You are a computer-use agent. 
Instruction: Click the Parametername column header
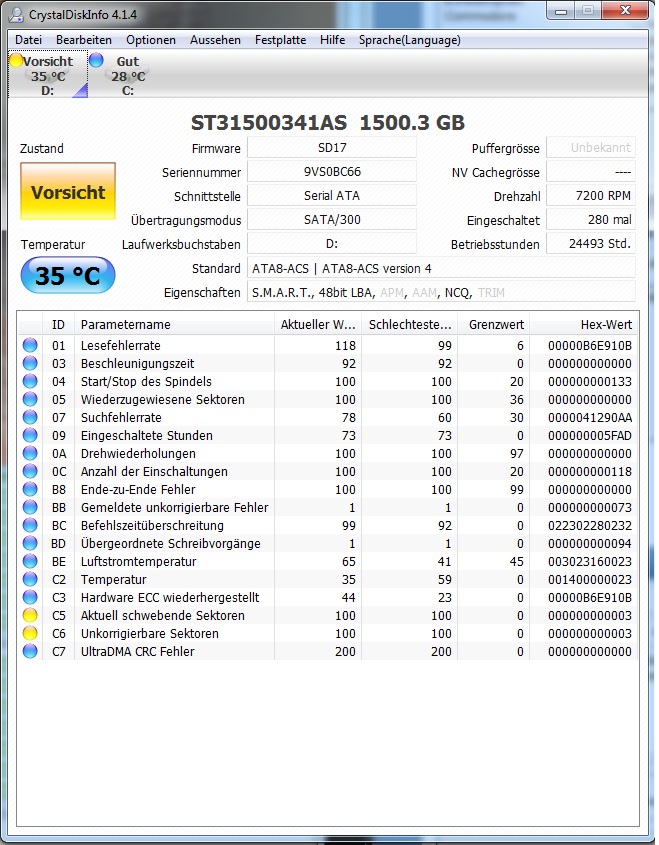[174, 324]
